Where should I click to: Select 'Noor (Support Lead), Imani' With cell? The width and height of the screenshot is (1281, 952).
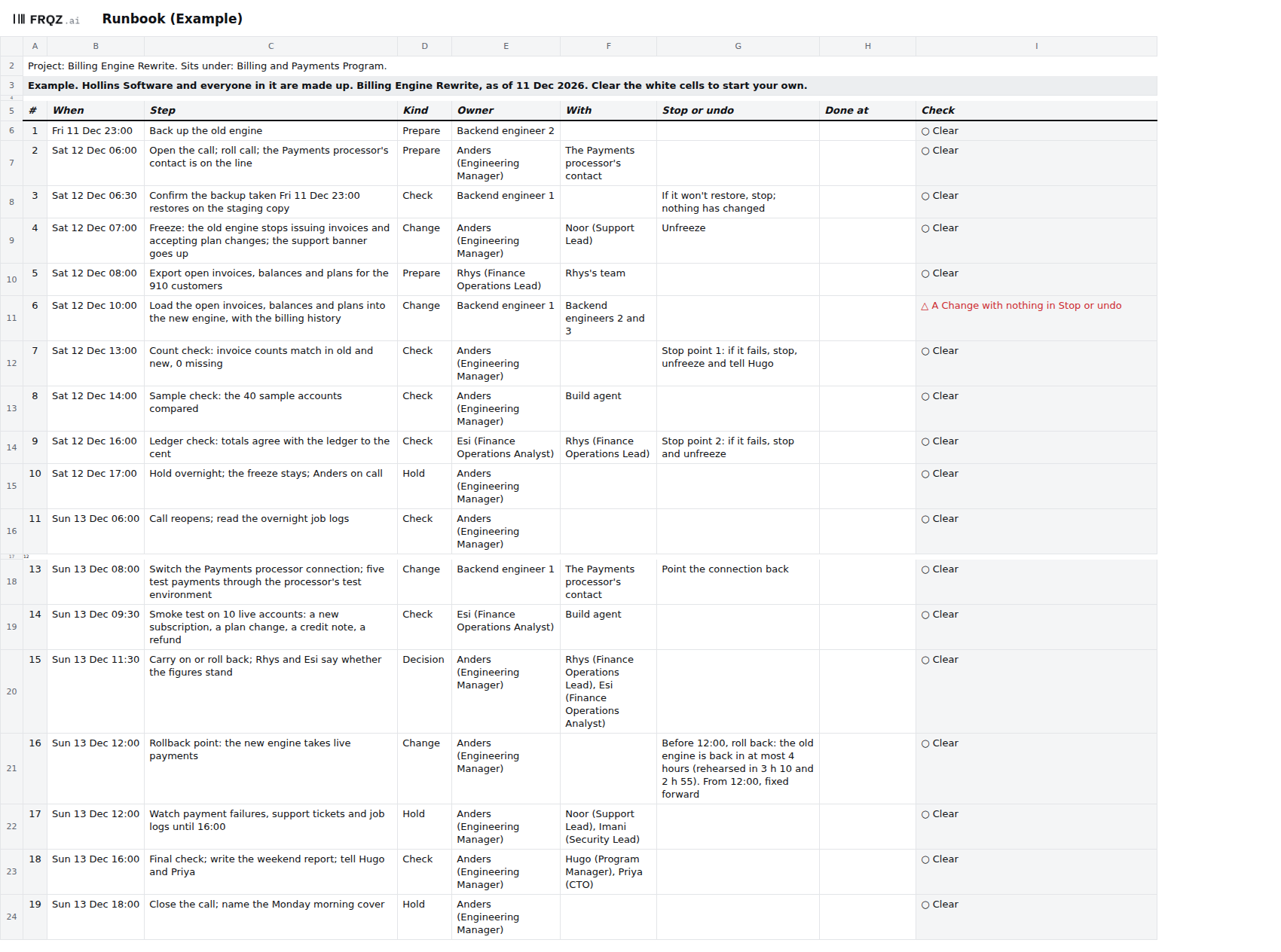[608, 826]
